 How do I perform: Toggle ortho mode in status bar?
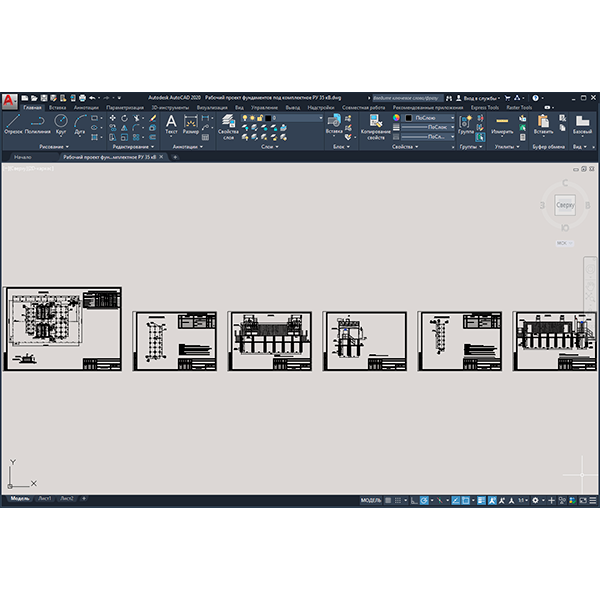tap(414, 500)
